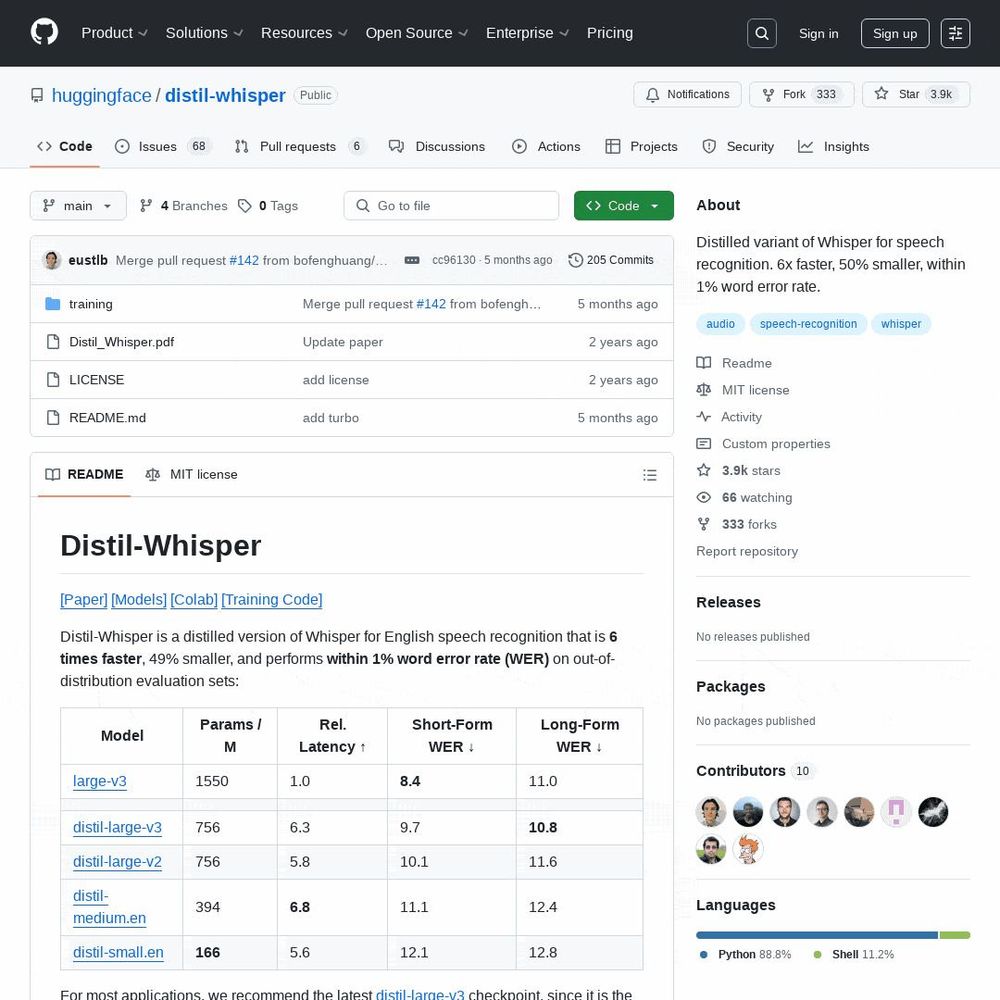
Task: Expand the Solutions menu
Action: coord(204,33)
